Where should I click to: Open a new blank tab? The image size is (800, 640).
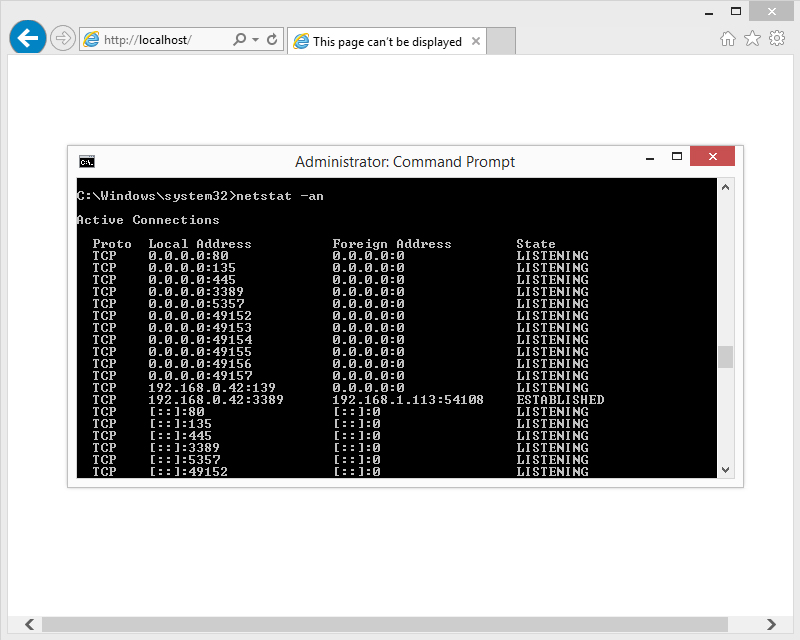501,41
